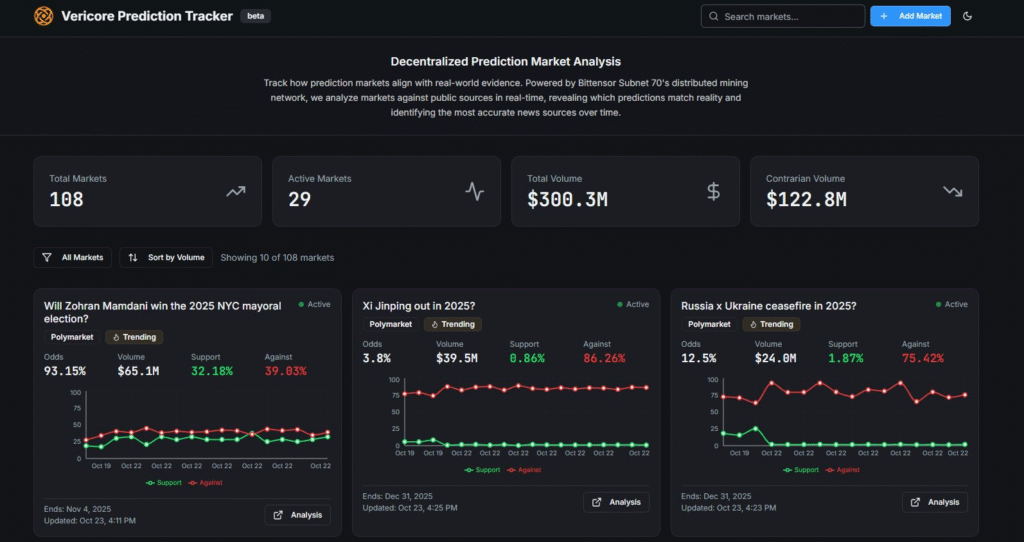Click the Vericore logo icon
This screenshot has height=542, width=1024.
tap(44, 16)
